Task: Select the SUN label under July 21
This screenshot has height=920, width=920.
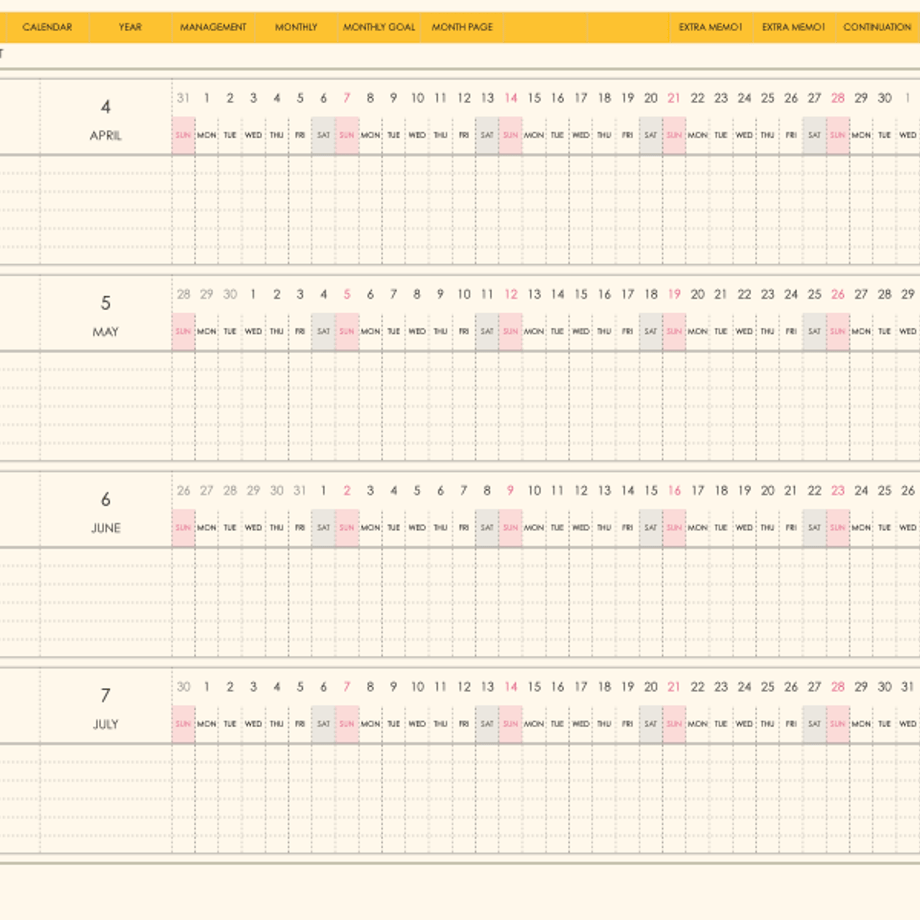Action: click(x=674, y=724)
